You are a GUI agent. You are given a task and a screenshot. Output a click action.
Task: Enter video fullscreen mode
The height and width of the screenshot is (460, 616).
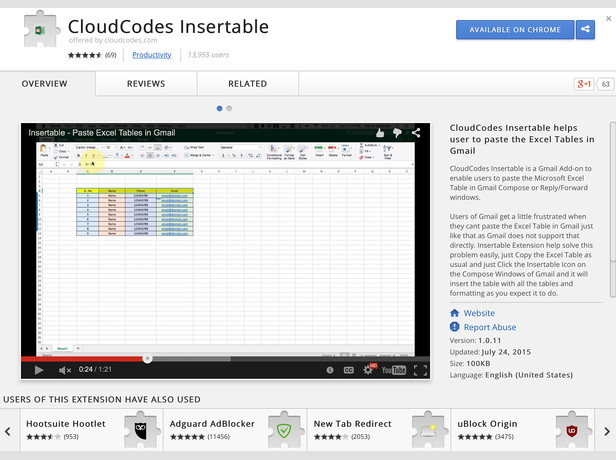point(420,370)
